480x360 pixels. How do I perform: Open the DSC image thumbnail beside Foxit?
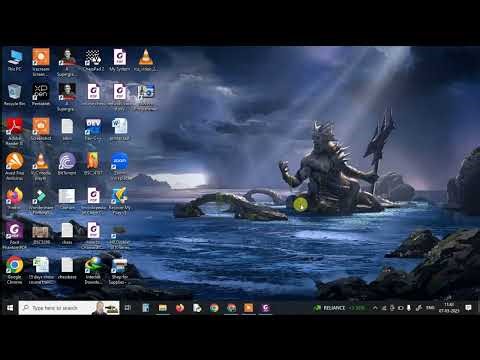click(41, 234)
